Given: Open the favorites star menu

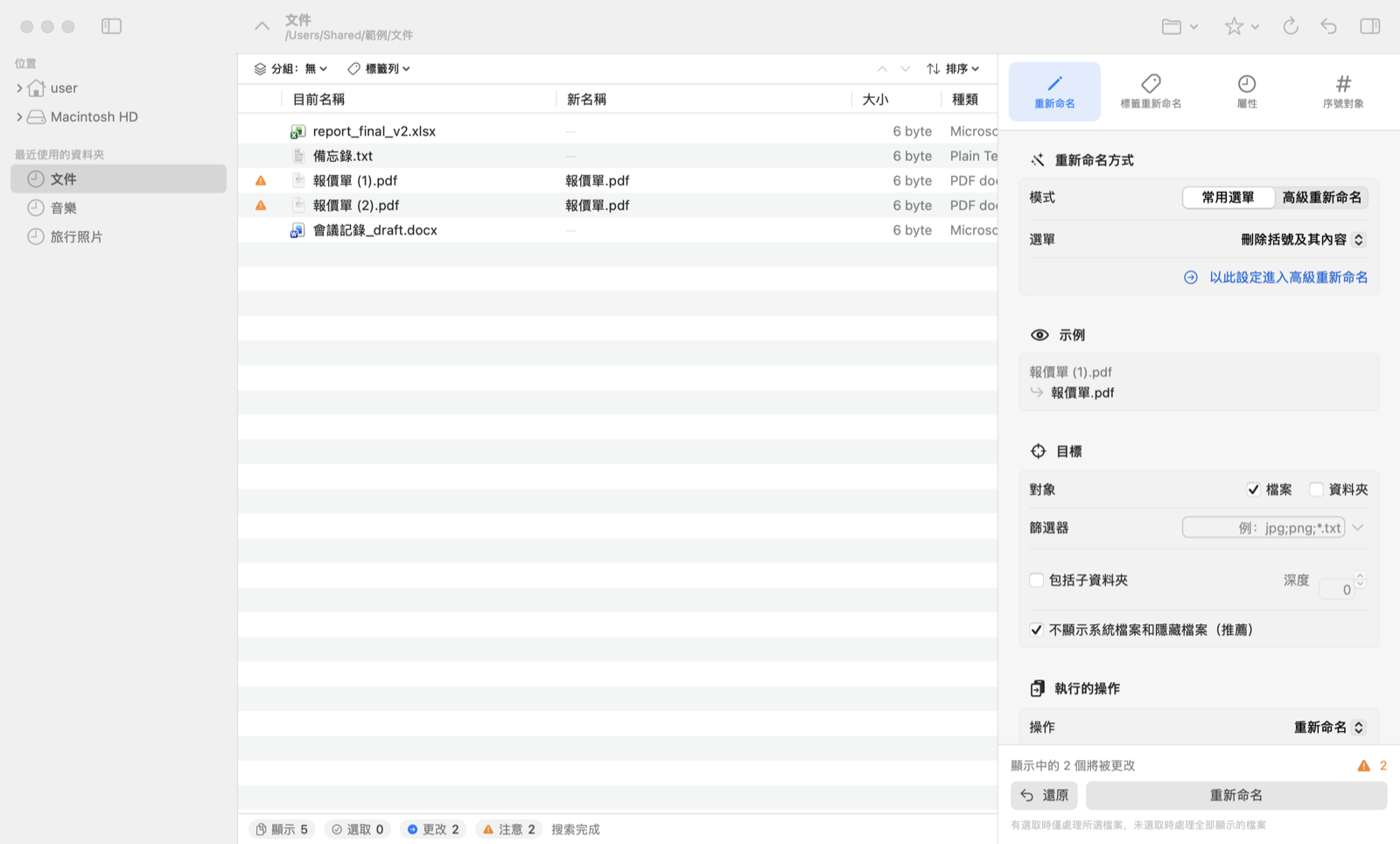Looking at the screenshot, I should 1242,26.
